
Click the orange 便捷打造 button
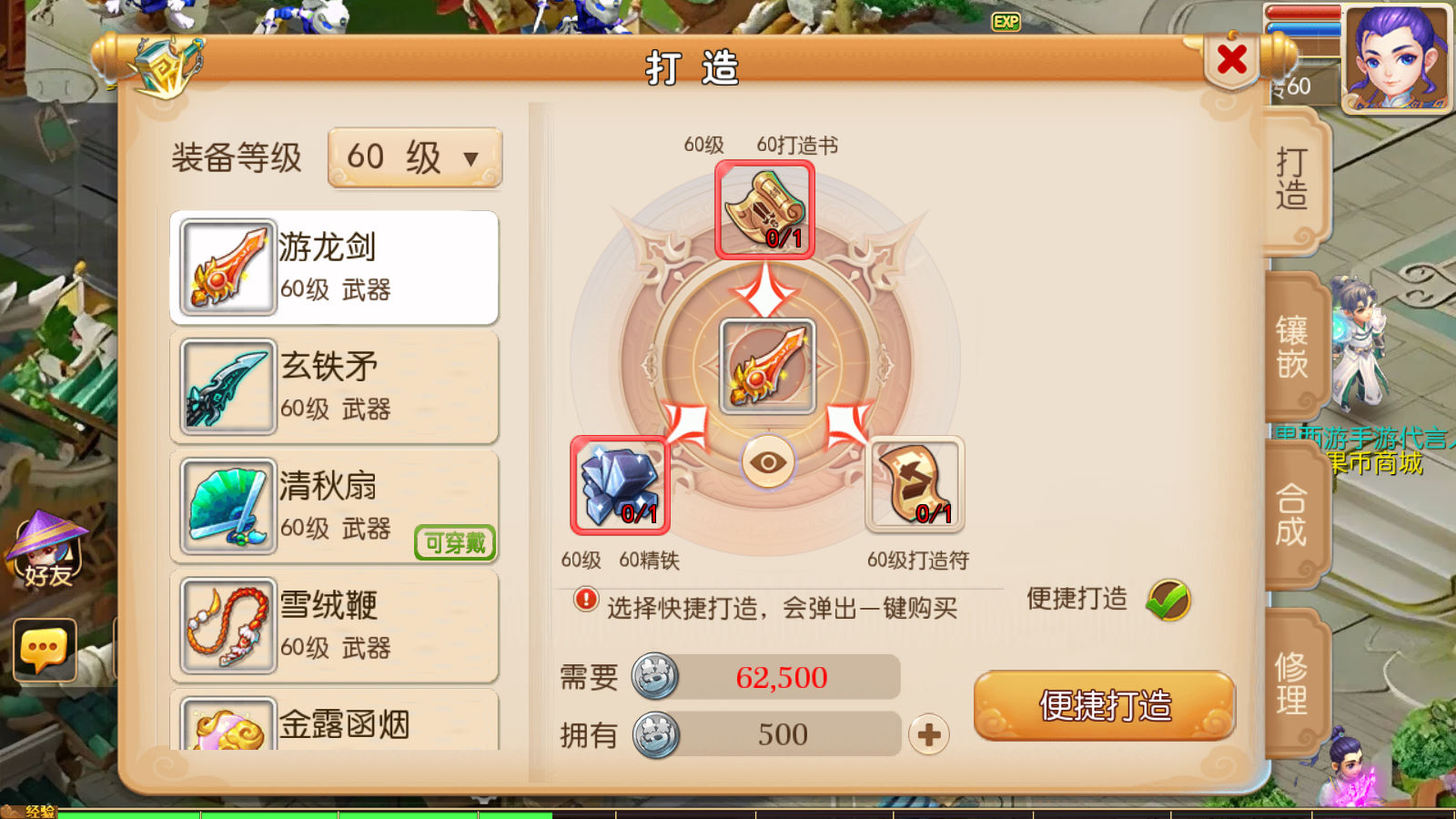(1105, 705)
